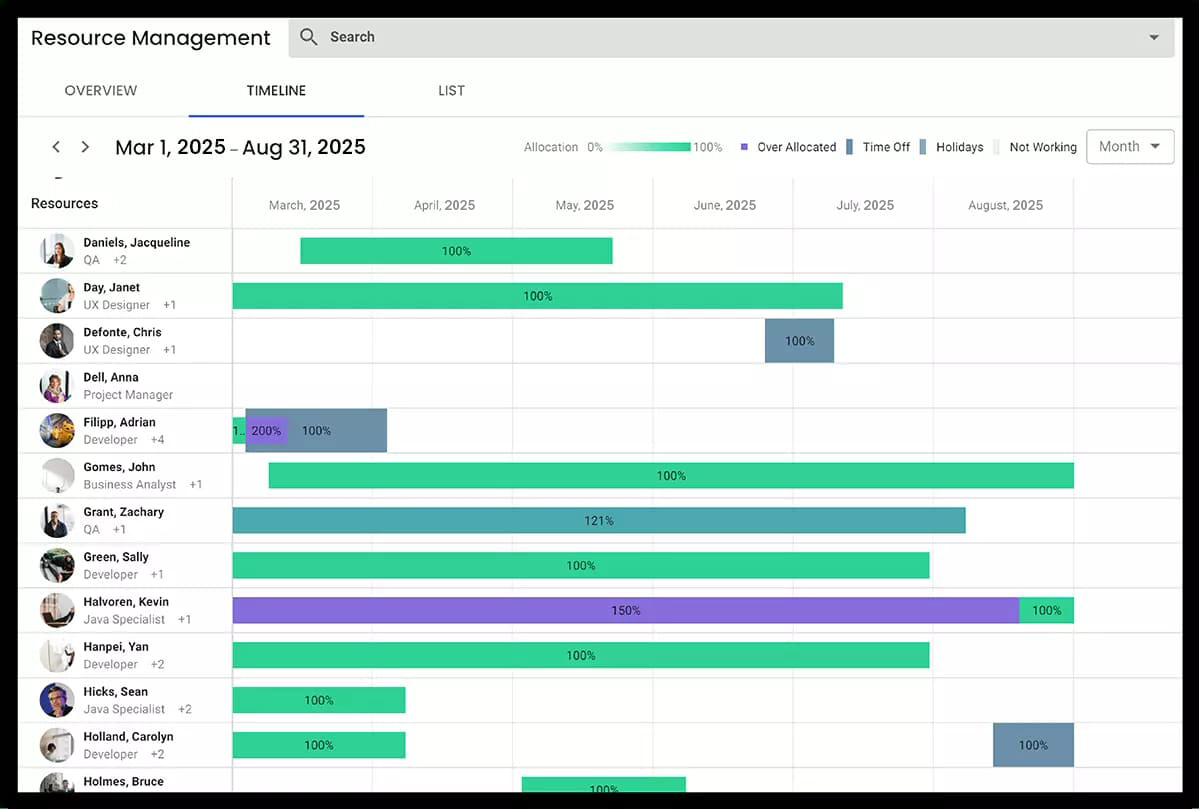Screen dimensions: 1200x810
Task: Click the previous timeline navigation arrow
Action: 56,146
